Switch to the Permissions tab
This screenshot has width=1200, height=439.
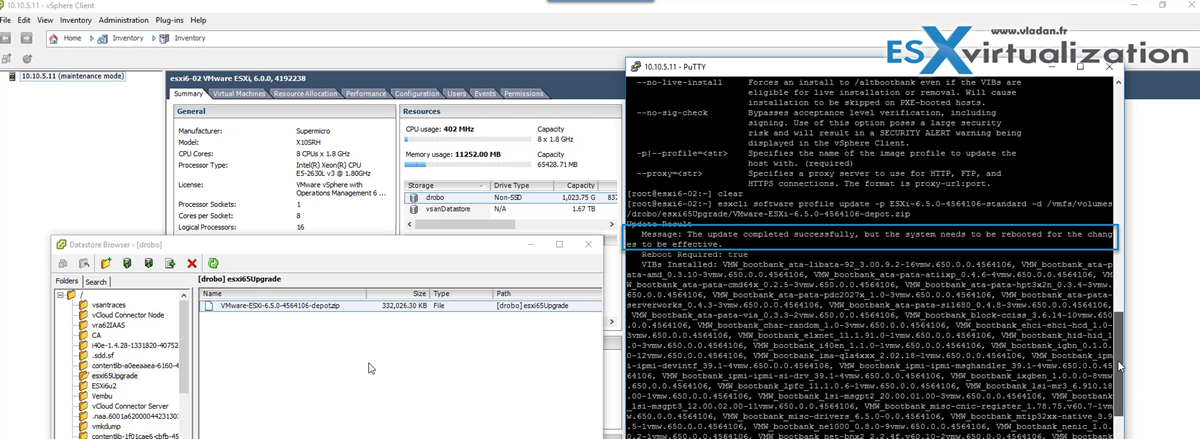click(x=523, y=93)
